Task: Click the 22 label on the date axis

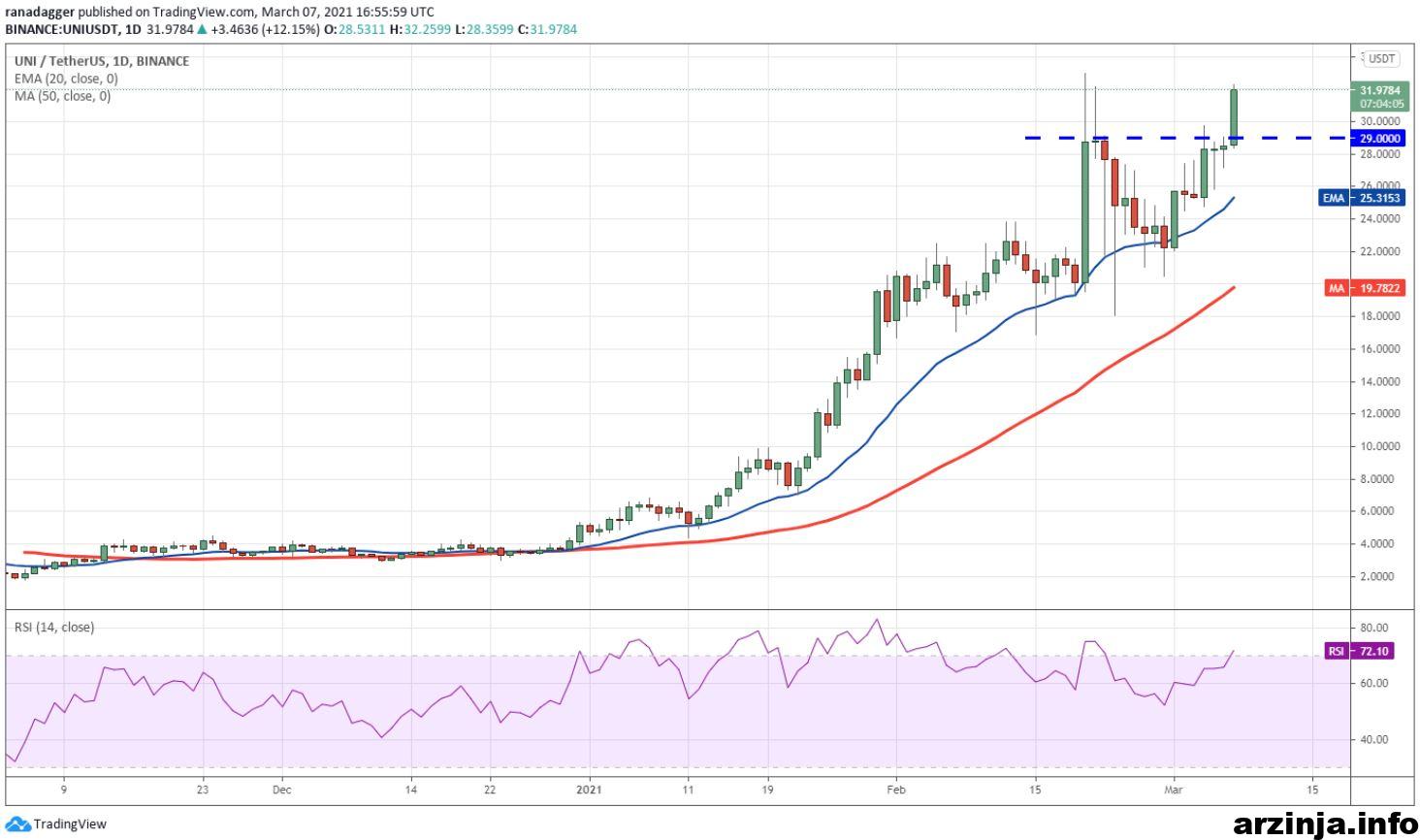Action: coord(490,790)
